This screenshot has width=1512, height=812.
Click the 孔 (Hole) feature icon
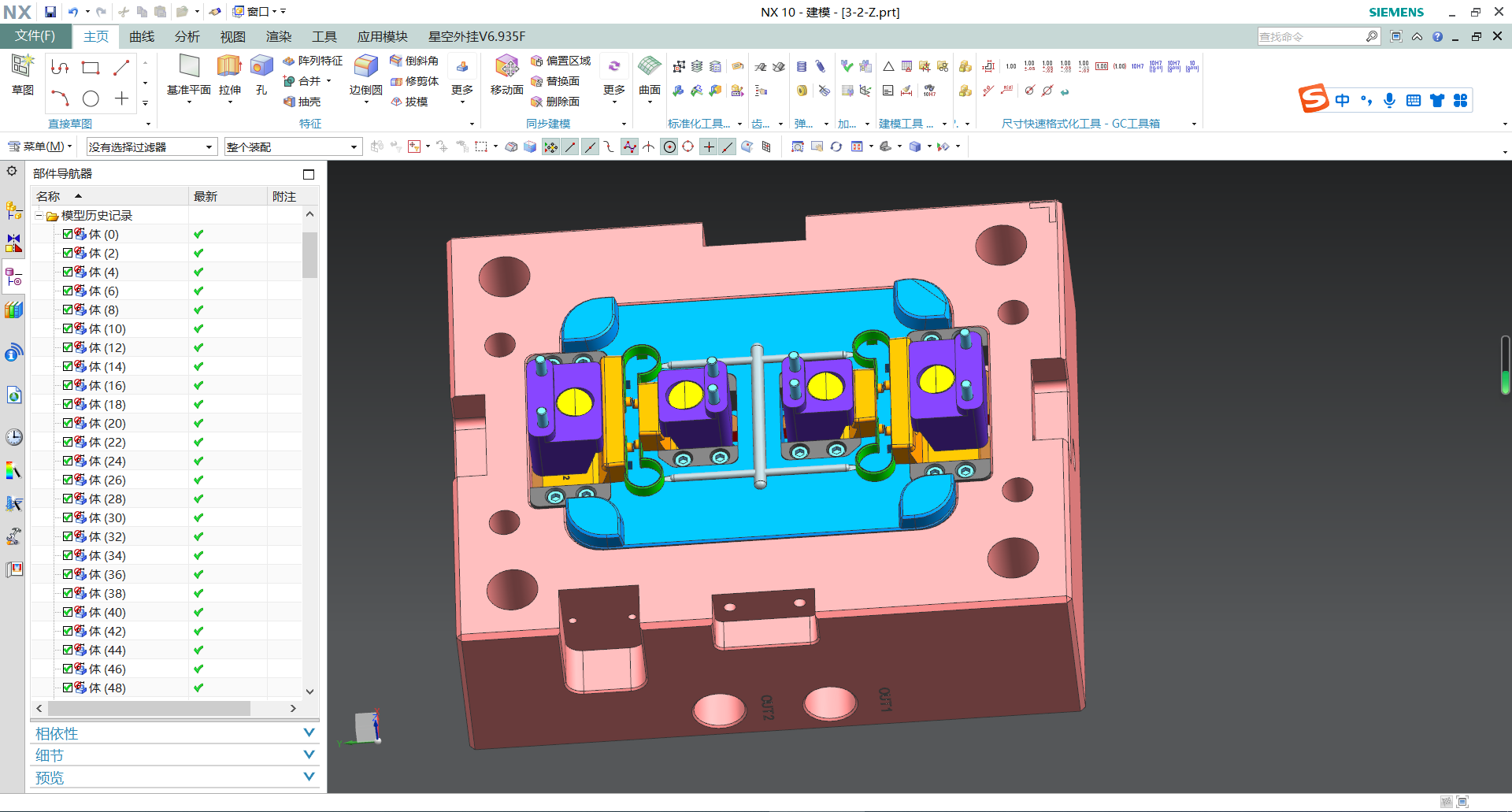pos(261,67)
